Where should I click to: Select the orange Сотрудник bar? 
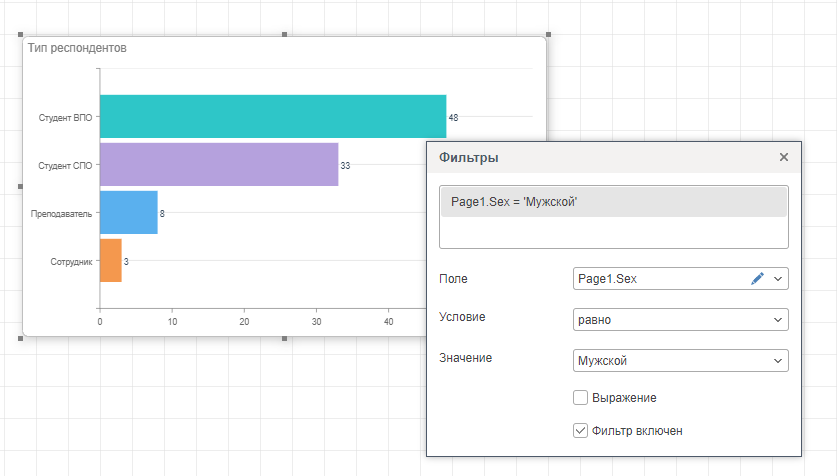110,260
